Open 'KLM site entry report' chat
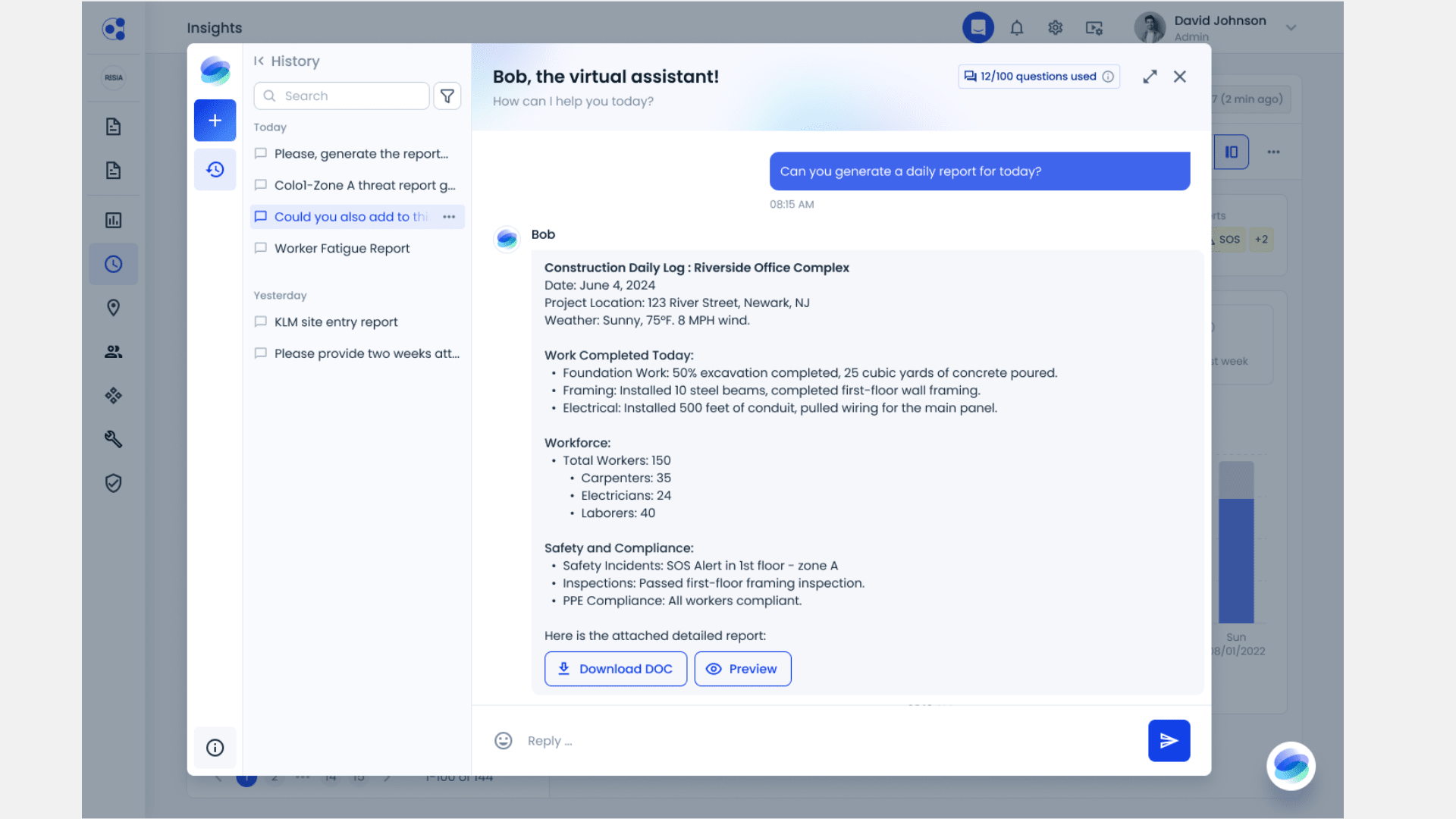The width and height of the screenshot is (1456, 819). (x=336, y=322)
